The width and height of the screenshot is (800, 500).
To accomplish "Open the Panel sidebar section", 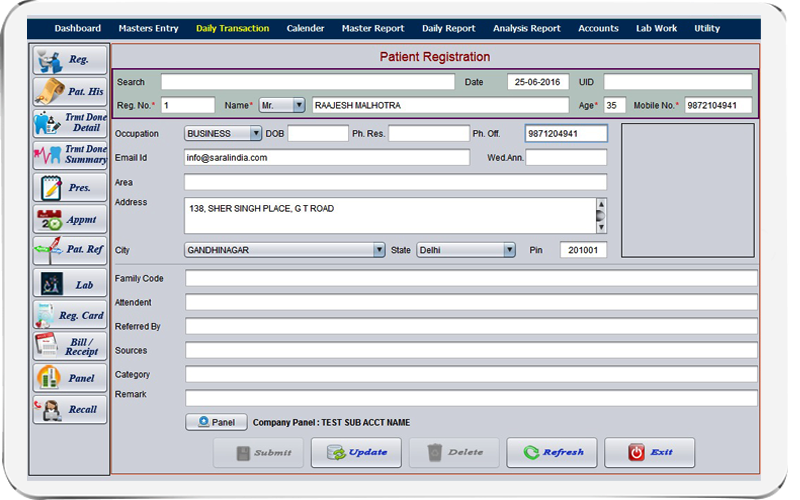I will pyautogui.click(x=70, y=378).
